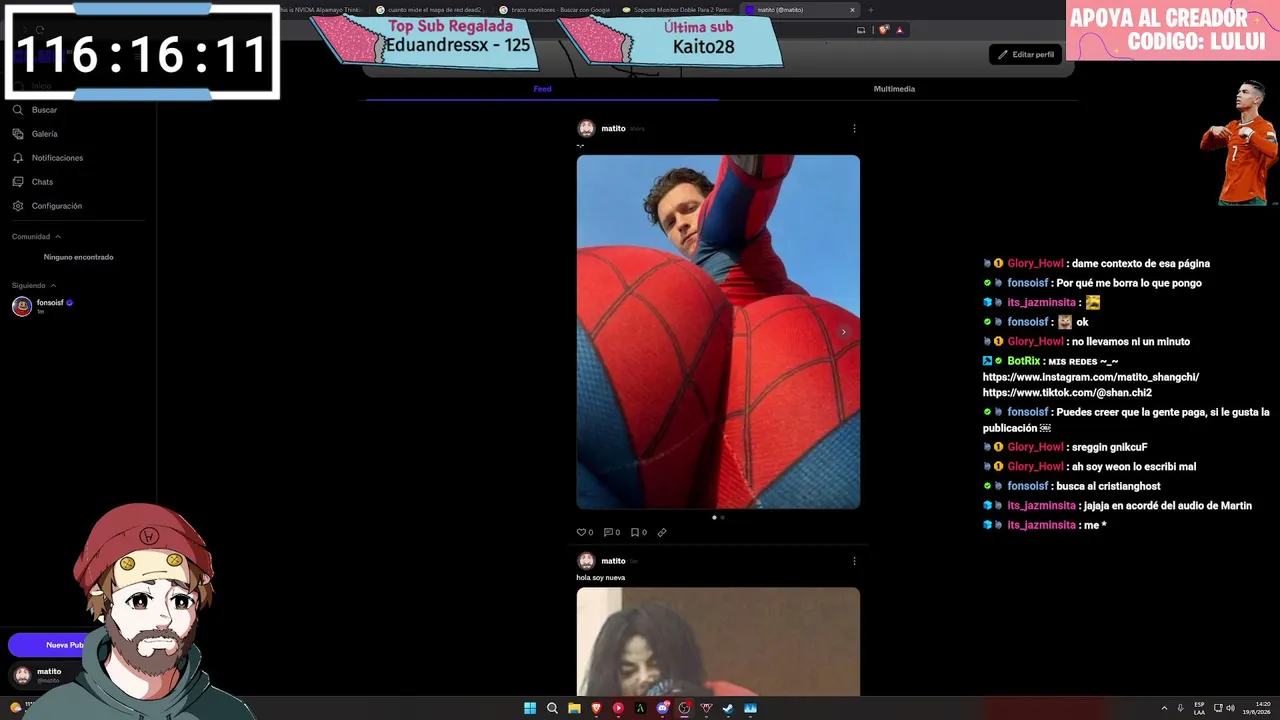The image size is (1280, 720).
Task: Show hidden system tray icons
Action: click(x=1164, y=708)
